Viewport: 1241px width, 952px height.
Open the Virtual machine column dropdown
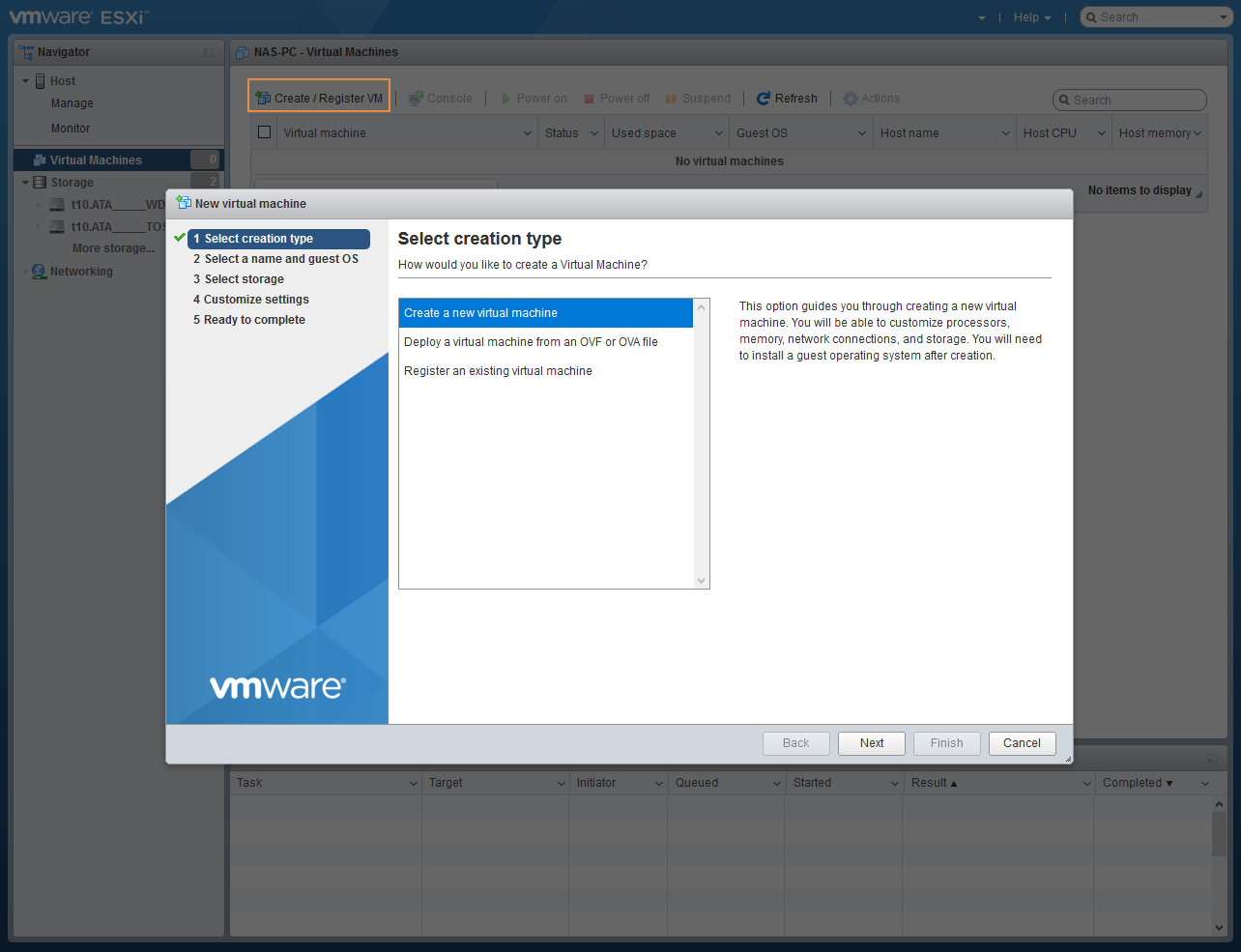tap(528, 133)
